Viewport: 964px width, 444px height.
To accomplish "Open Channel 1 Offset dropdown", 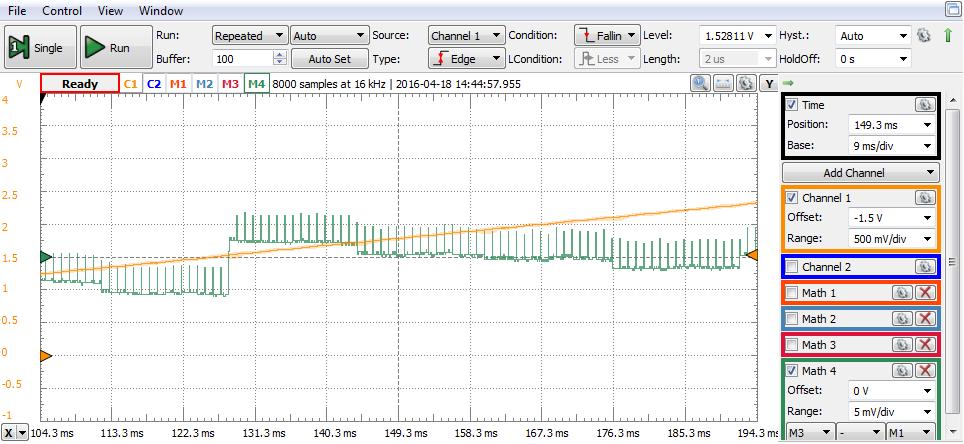I will [x=891, y=218].
